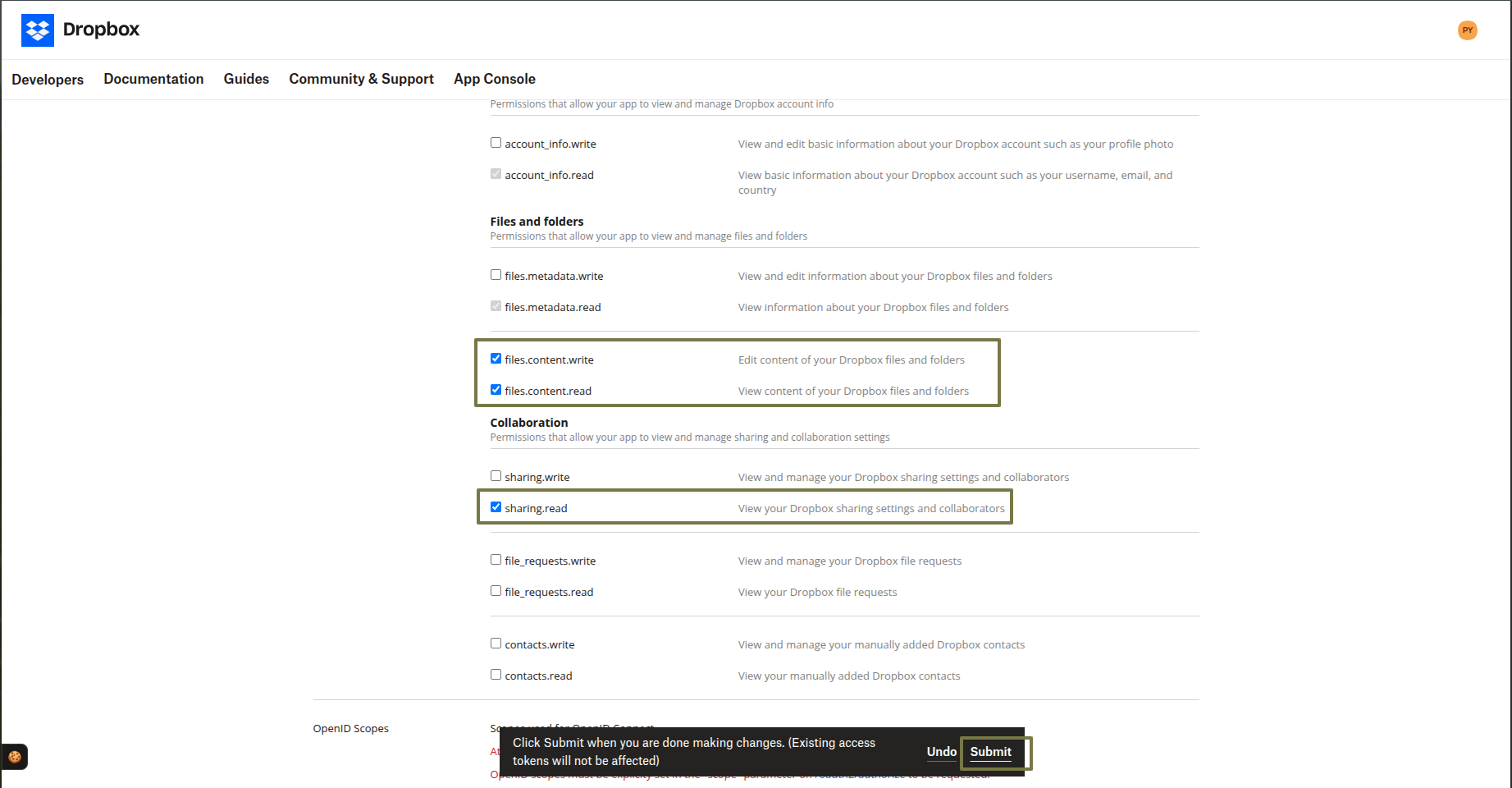Click 'View your Dropbox file requests' description
The image size is (1512, 788).
[x=818, y=593]
